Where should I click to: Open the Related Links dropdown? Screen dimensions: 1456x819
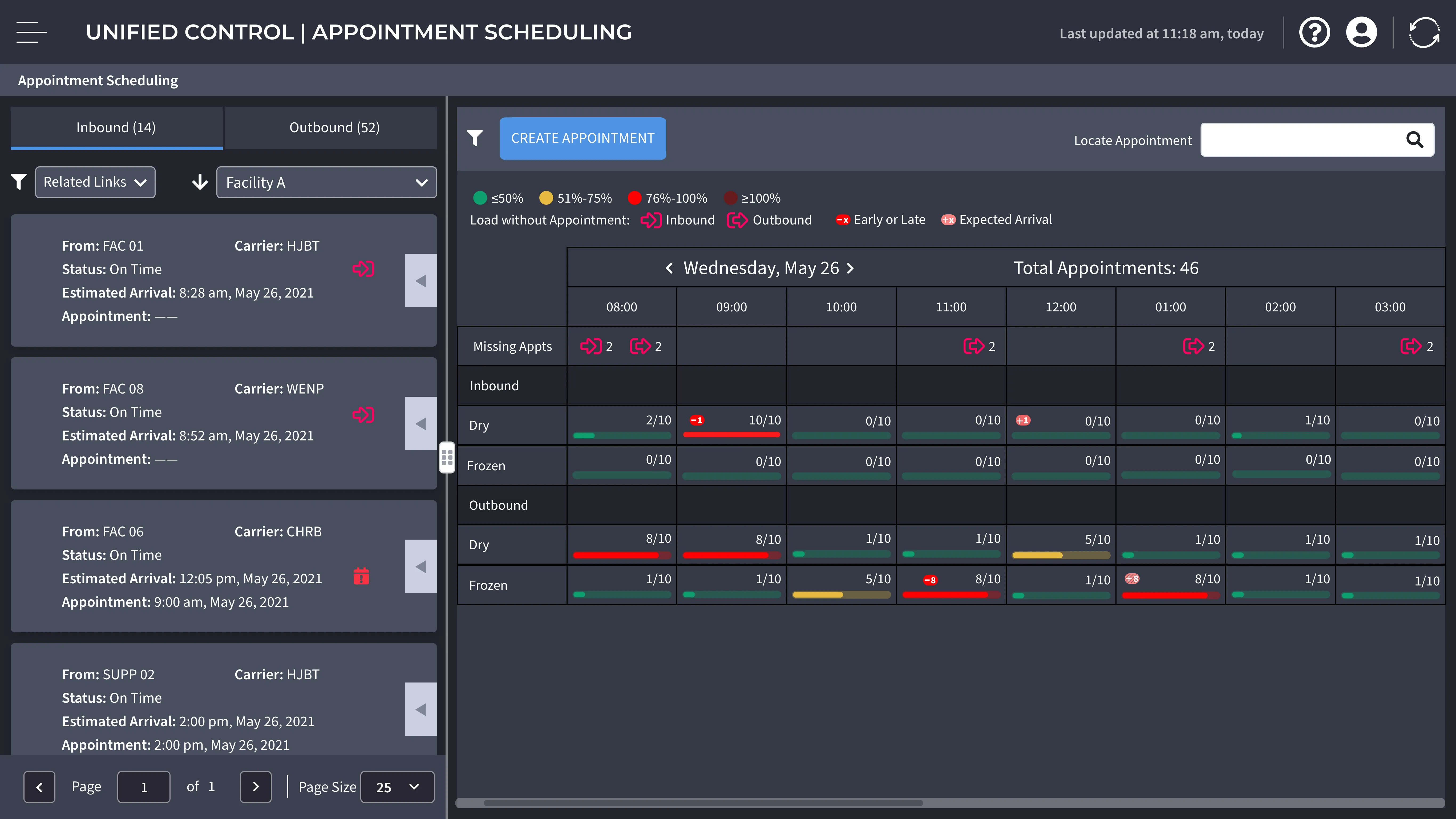95,182
